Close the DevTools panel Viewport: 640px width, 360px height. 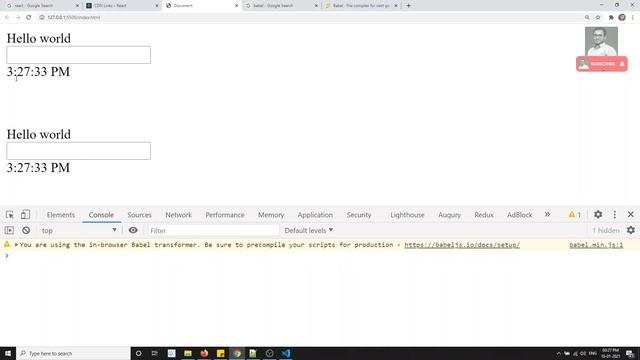631,215
